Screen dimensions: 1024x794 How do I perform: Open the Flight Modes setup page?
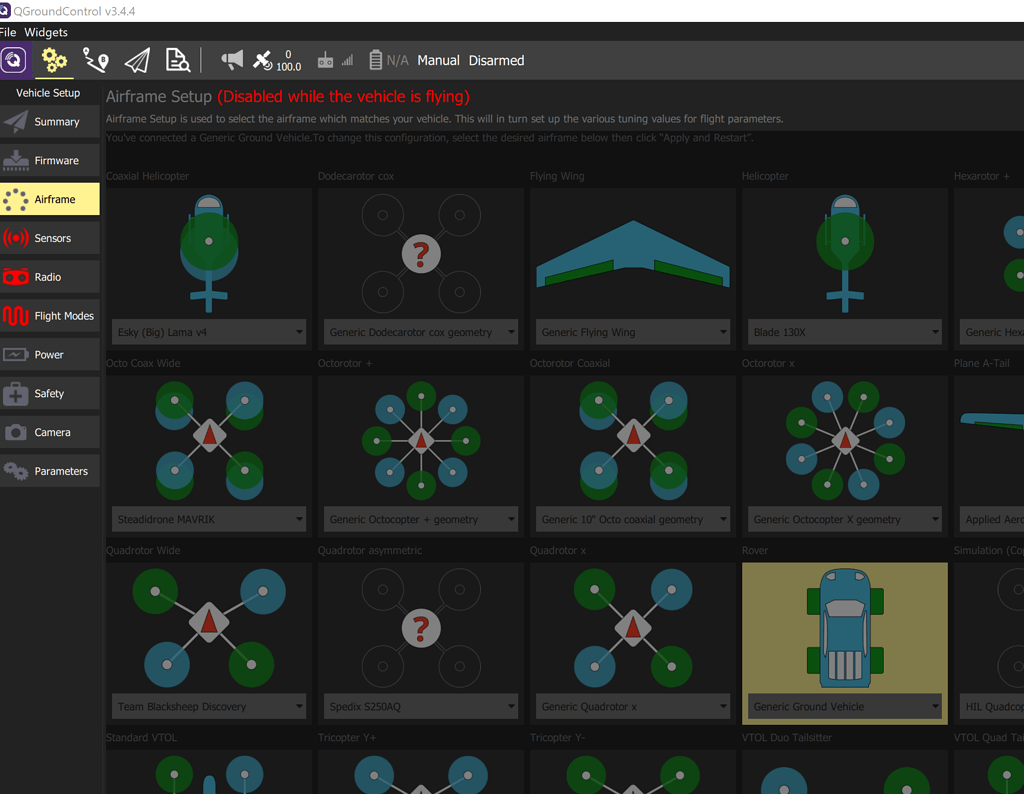[x=50, y=316]
